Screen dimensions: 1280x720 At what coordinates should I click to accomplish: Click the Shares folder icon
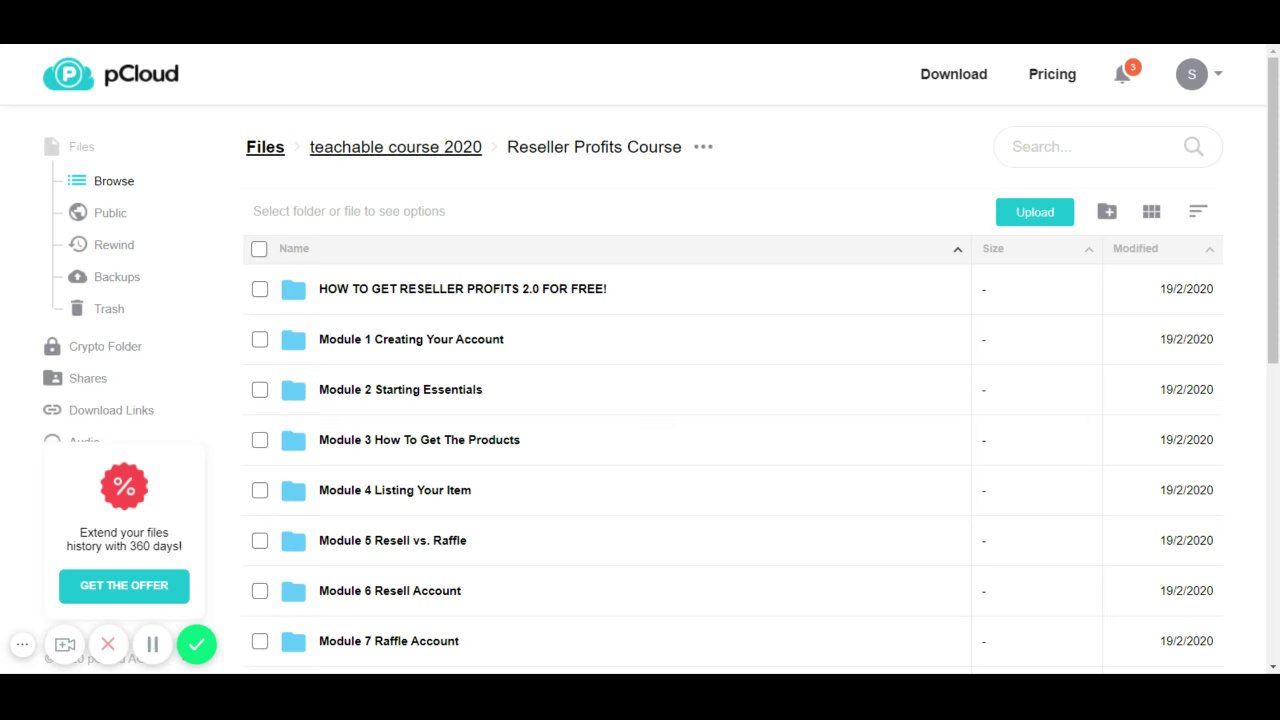tap(52, 378)
